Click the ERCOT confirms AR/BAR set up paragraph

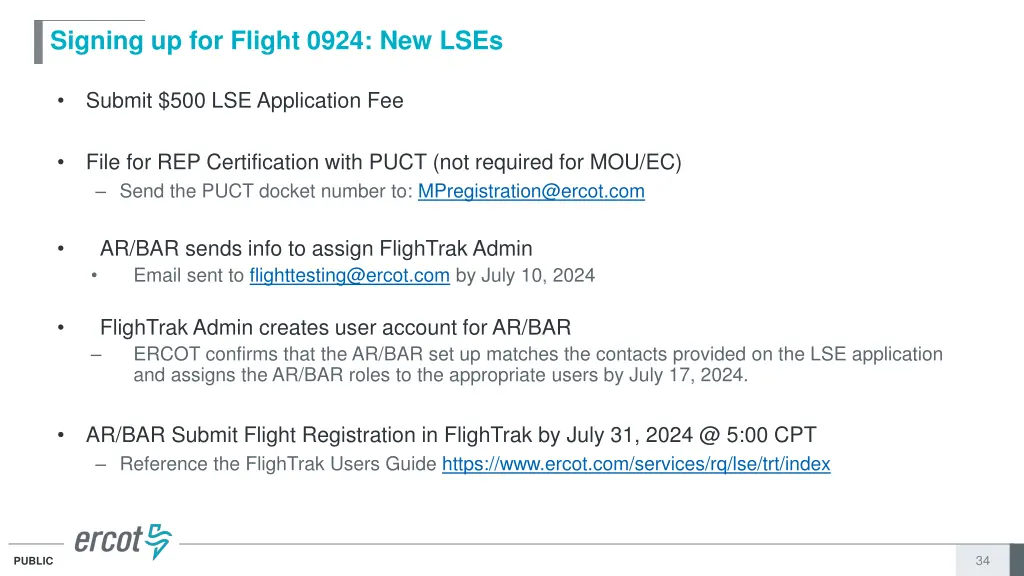(537, 365)
